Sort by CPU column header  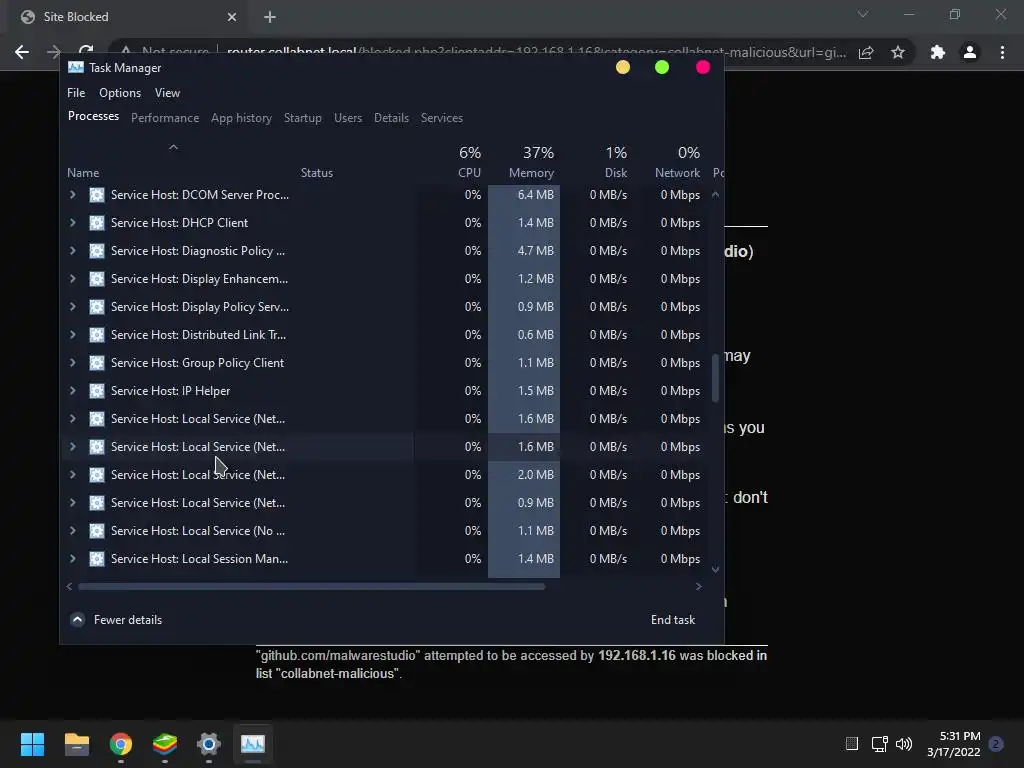click(469, 172)
